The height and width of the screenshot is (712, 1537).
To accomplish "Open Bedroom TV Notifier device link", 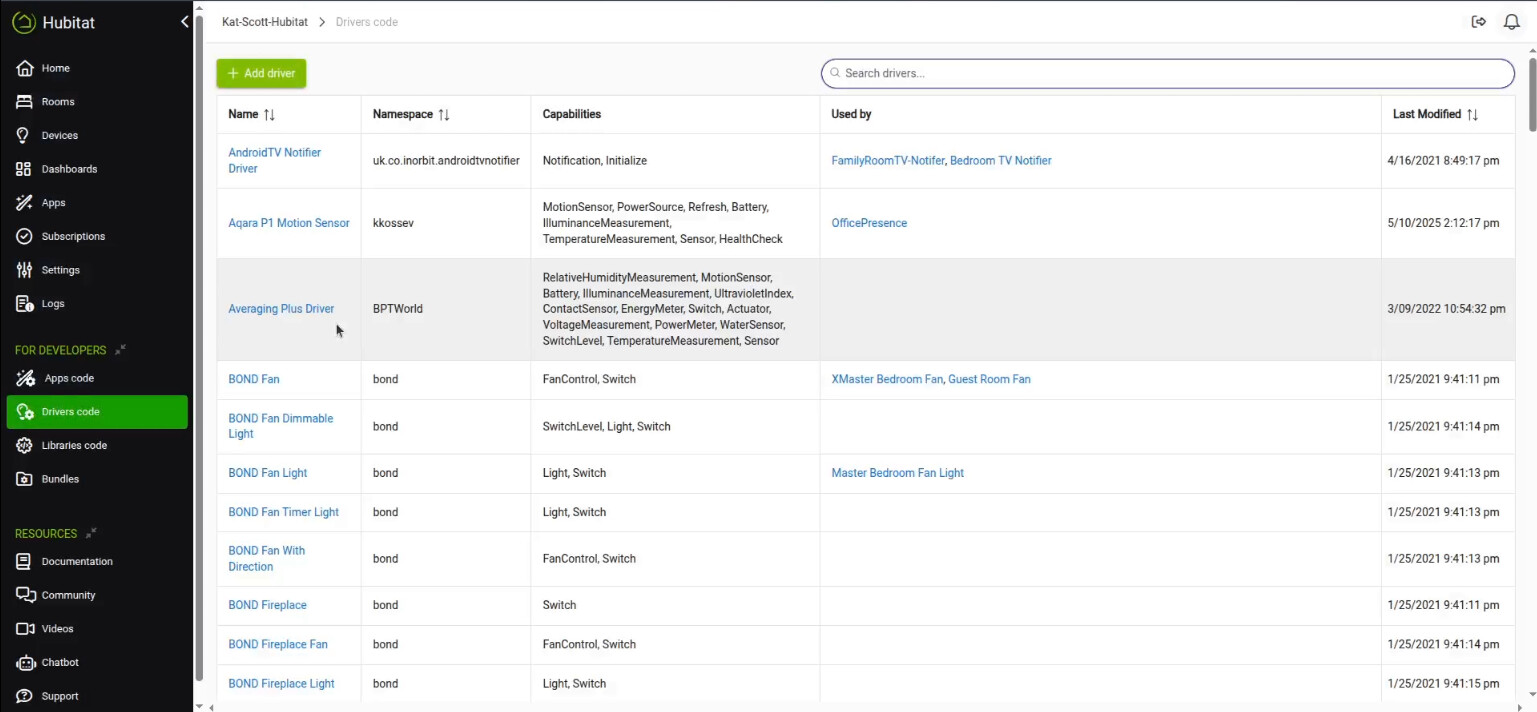I will point(1001,160).
